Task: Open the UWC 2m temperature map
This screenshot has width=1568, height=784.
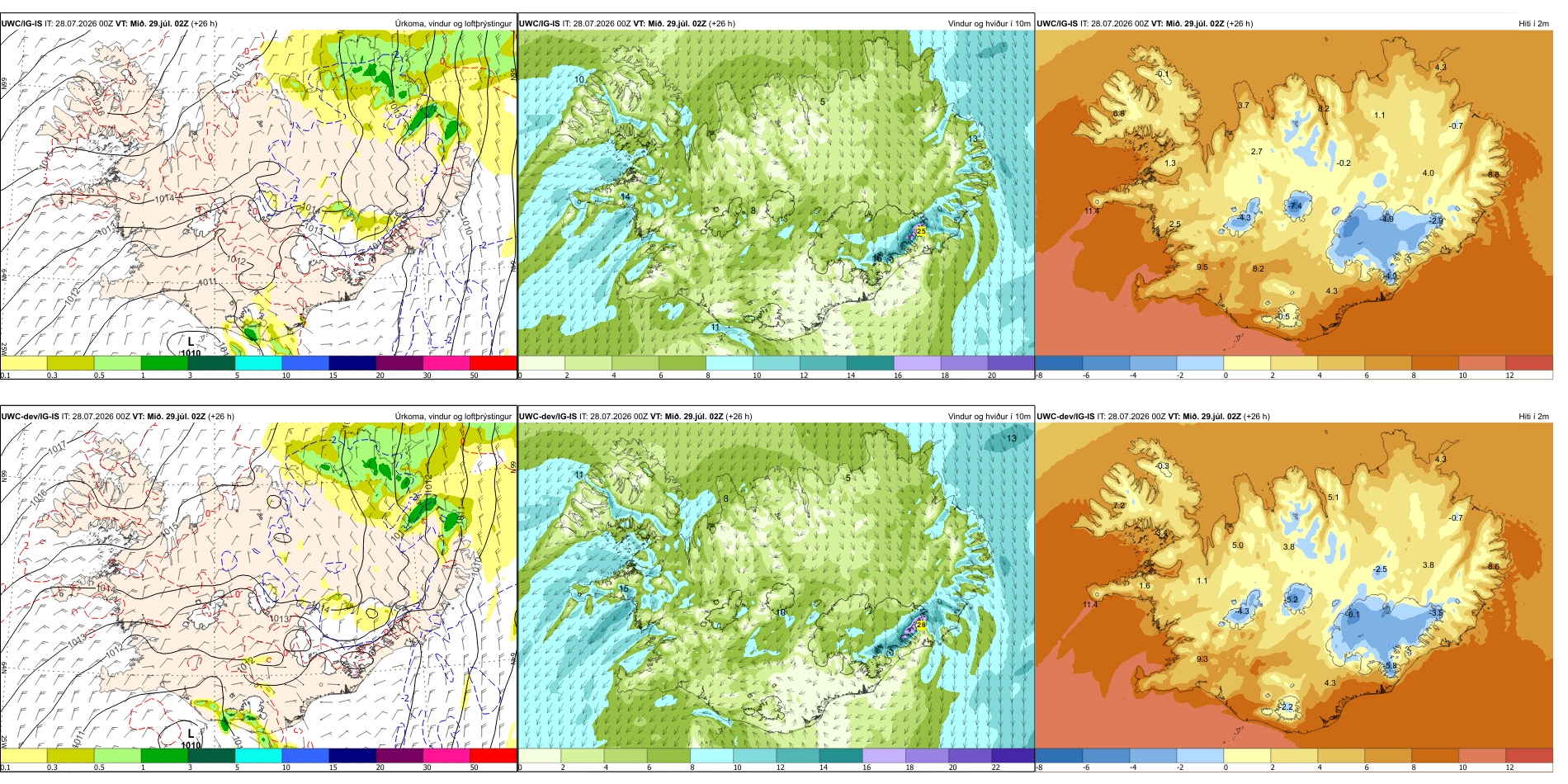Action: point(1294,193)
